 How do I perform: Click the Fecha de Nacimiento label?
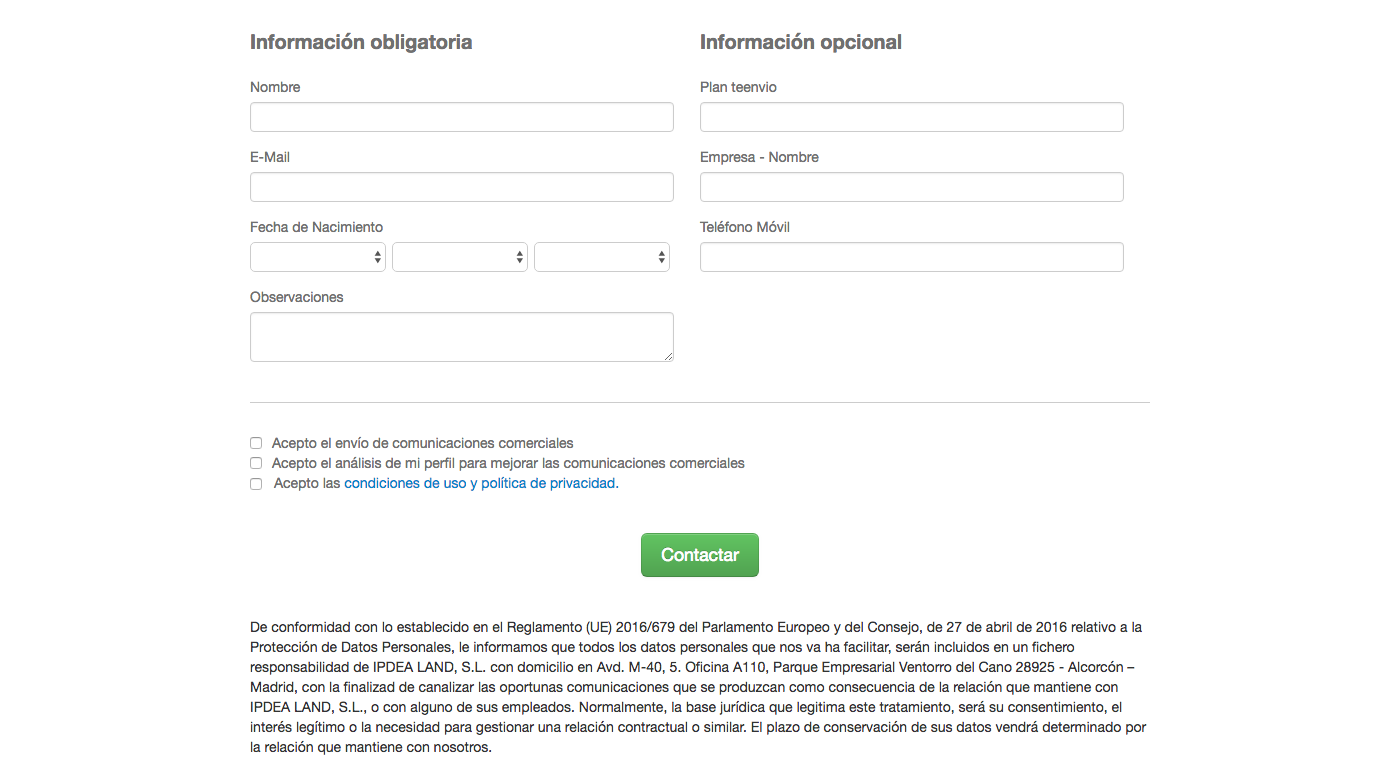316,227
